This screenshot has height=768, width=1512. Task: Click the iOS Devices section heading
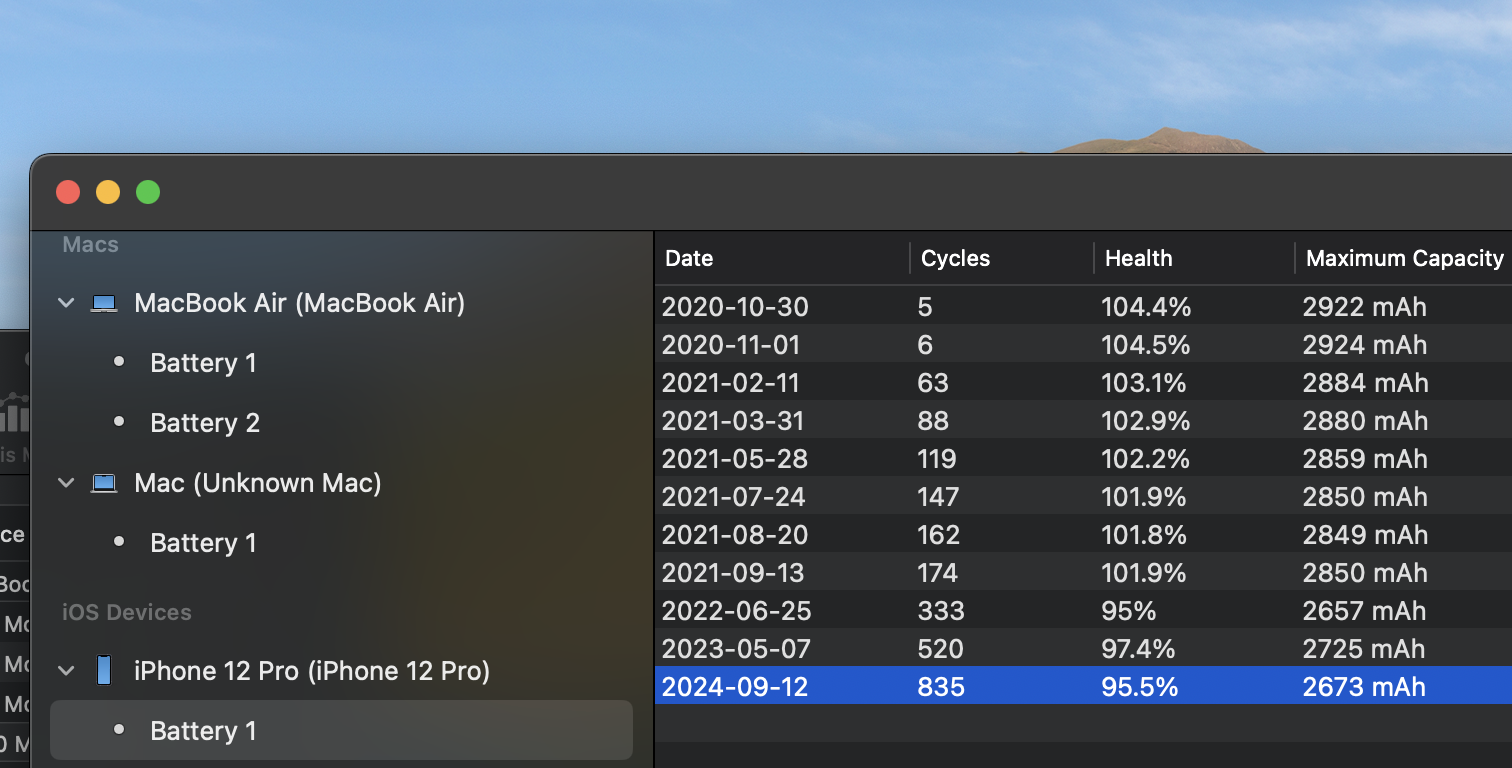[127, 612]
